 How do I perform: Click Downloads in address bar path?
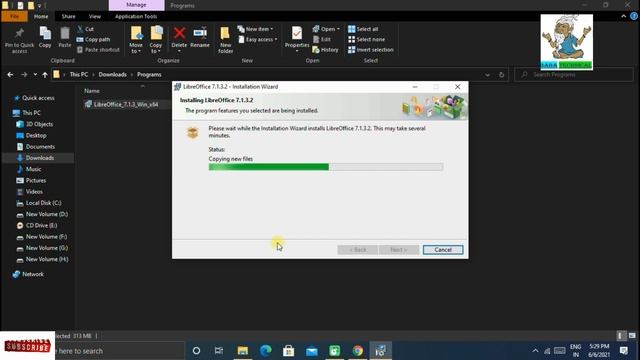[x=112, y=75]
